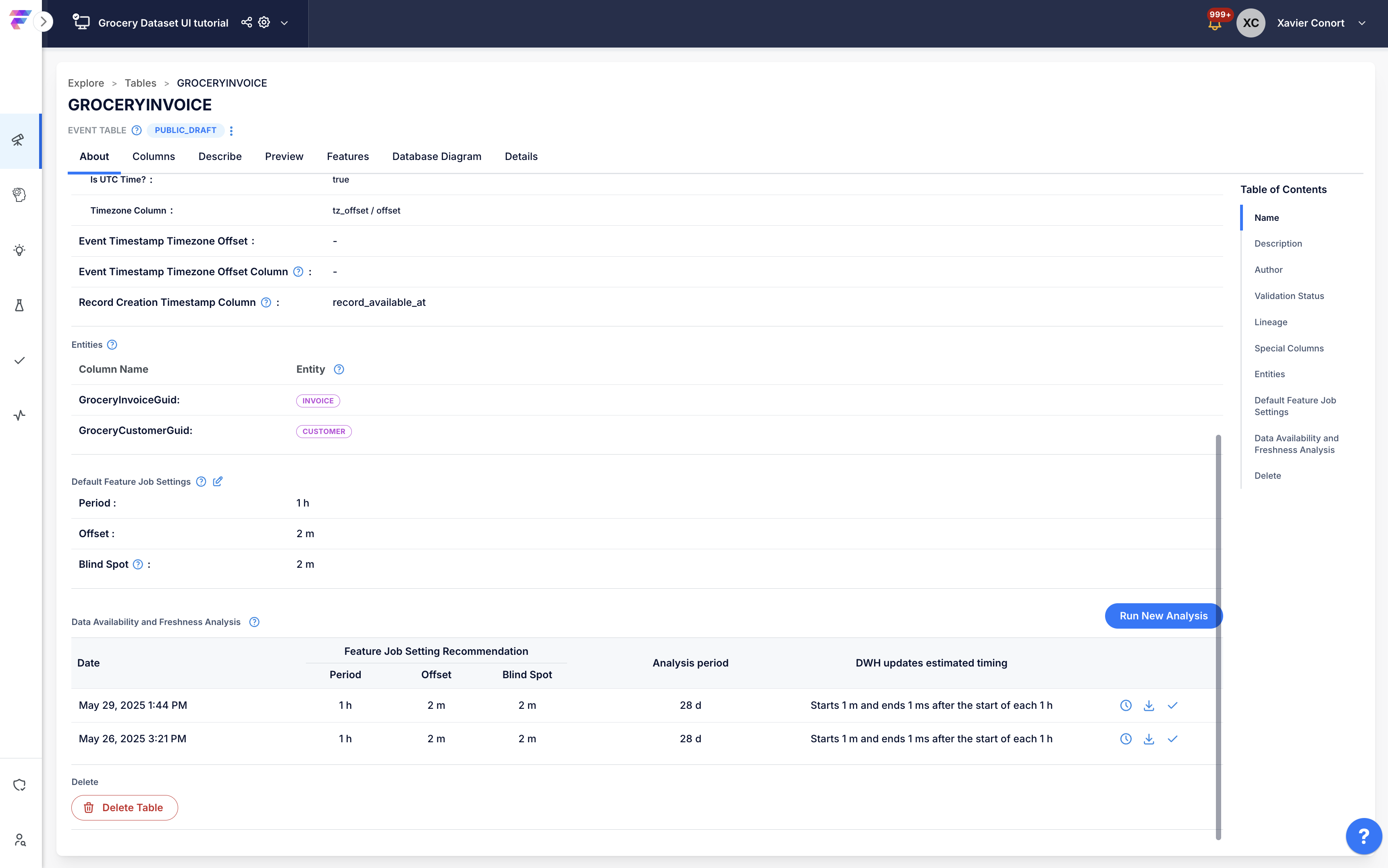Viewport: 1388px width, 868px height.
Task: Click Run New Analysis button
Action: (1164, 615)
